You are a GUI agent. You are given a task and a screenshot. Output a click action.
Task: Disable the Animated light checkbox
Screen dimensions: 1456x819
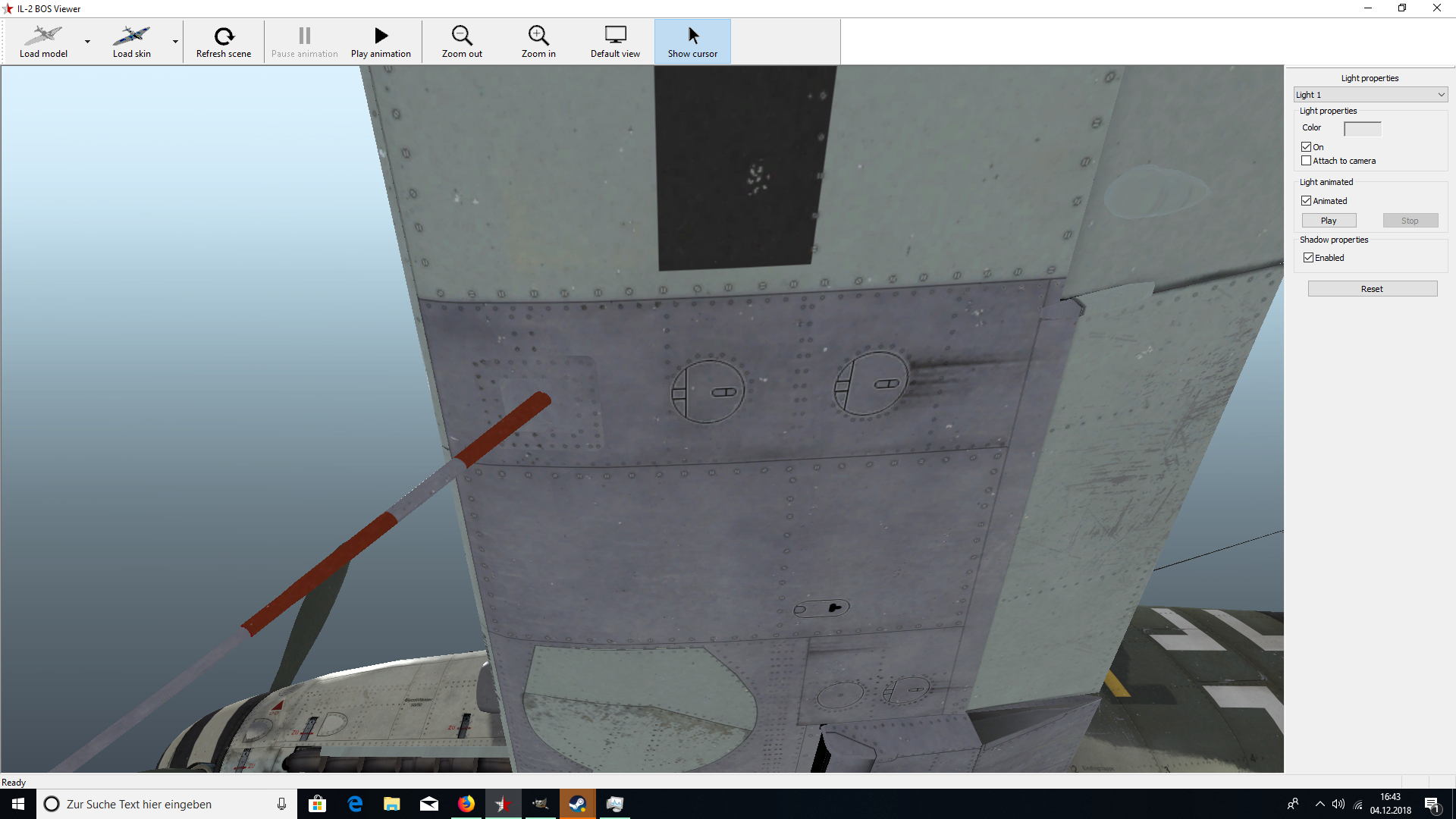[1306, 201]
